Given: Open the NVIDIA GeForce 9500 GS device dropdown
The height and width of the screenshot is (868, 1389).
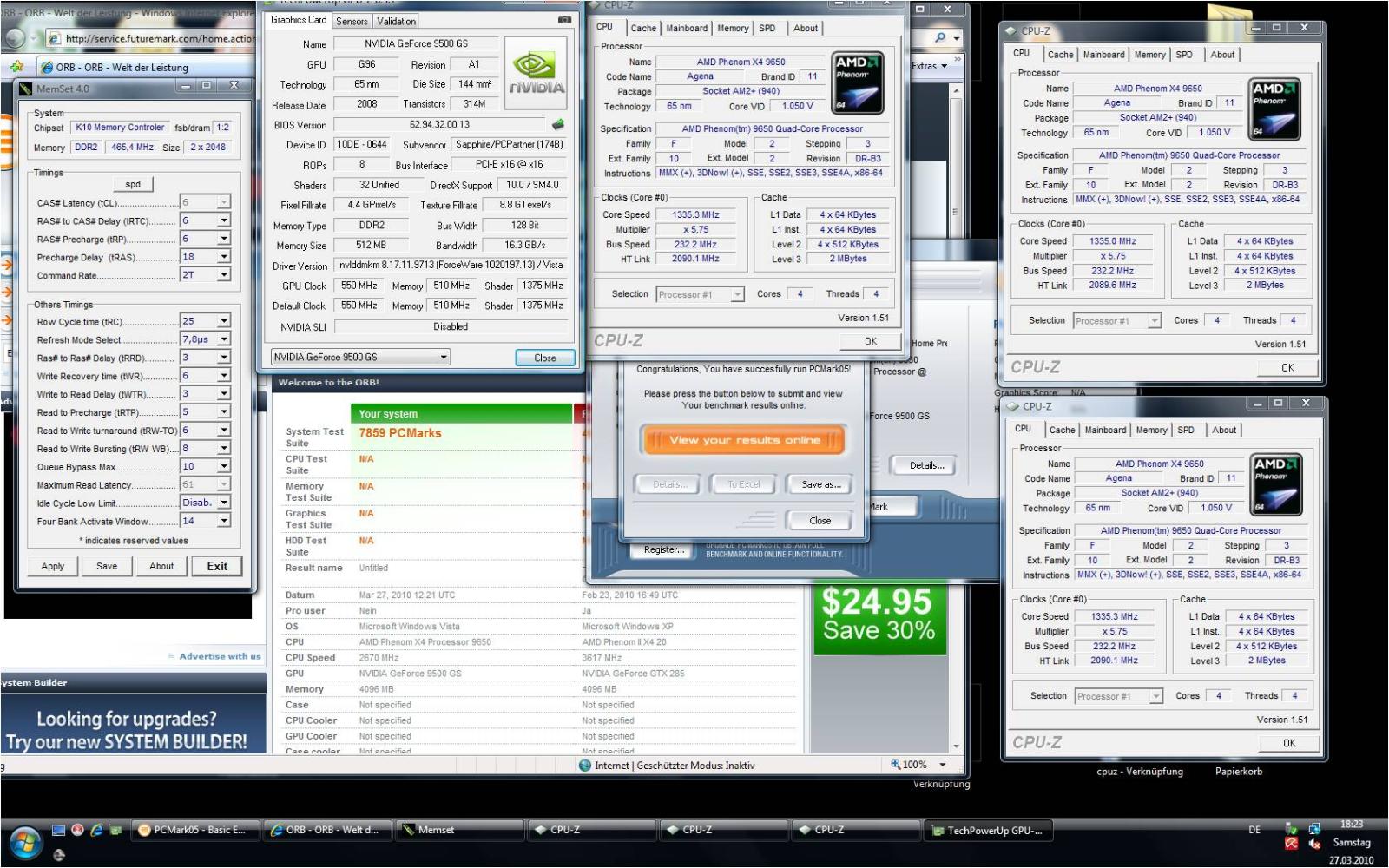Looking at the screenshot, I should (360, 357).
